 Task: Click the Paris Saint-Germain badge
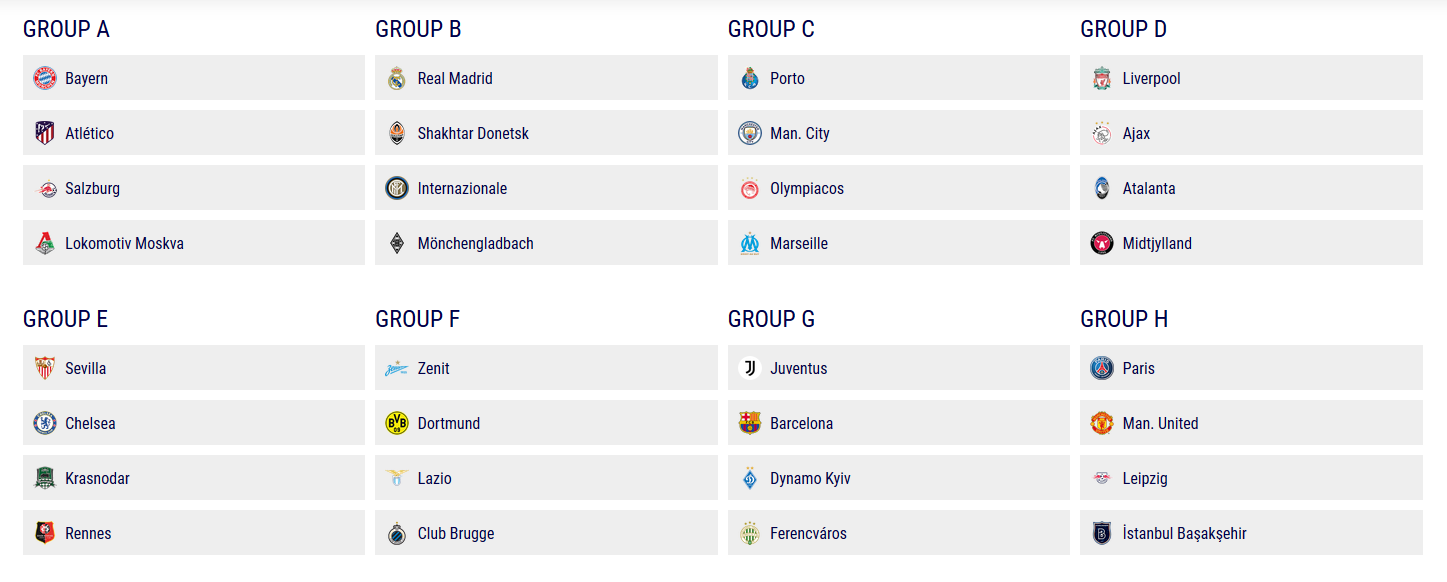point(1102,368)
